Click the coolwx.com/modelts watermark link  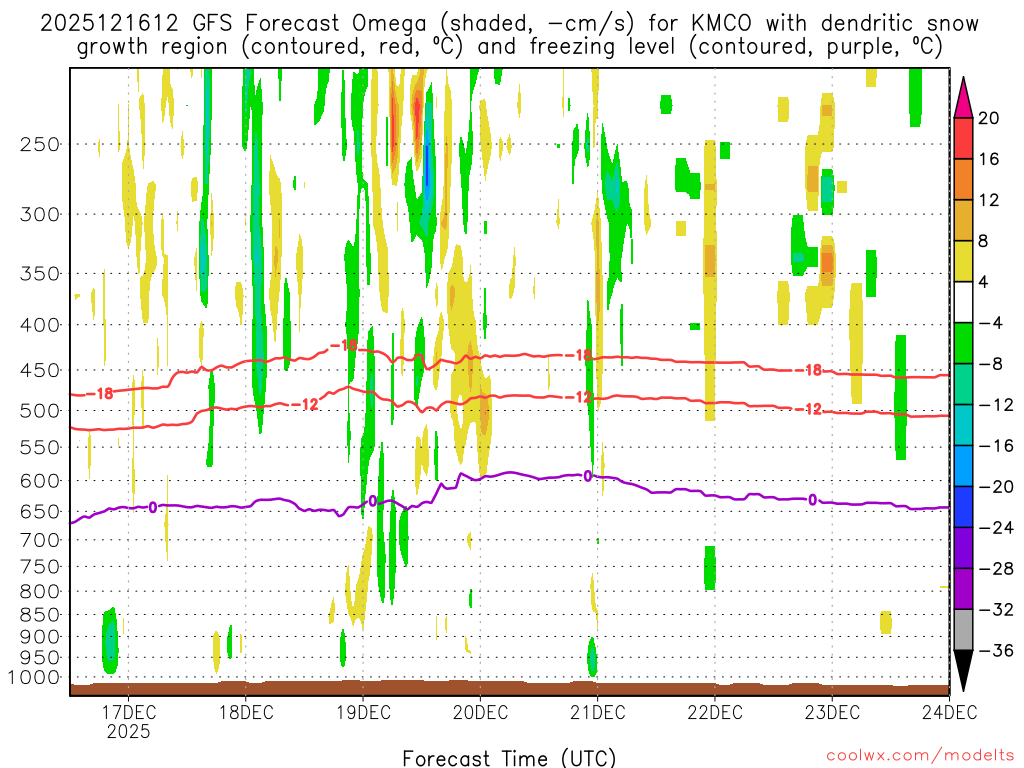(920, 756)
